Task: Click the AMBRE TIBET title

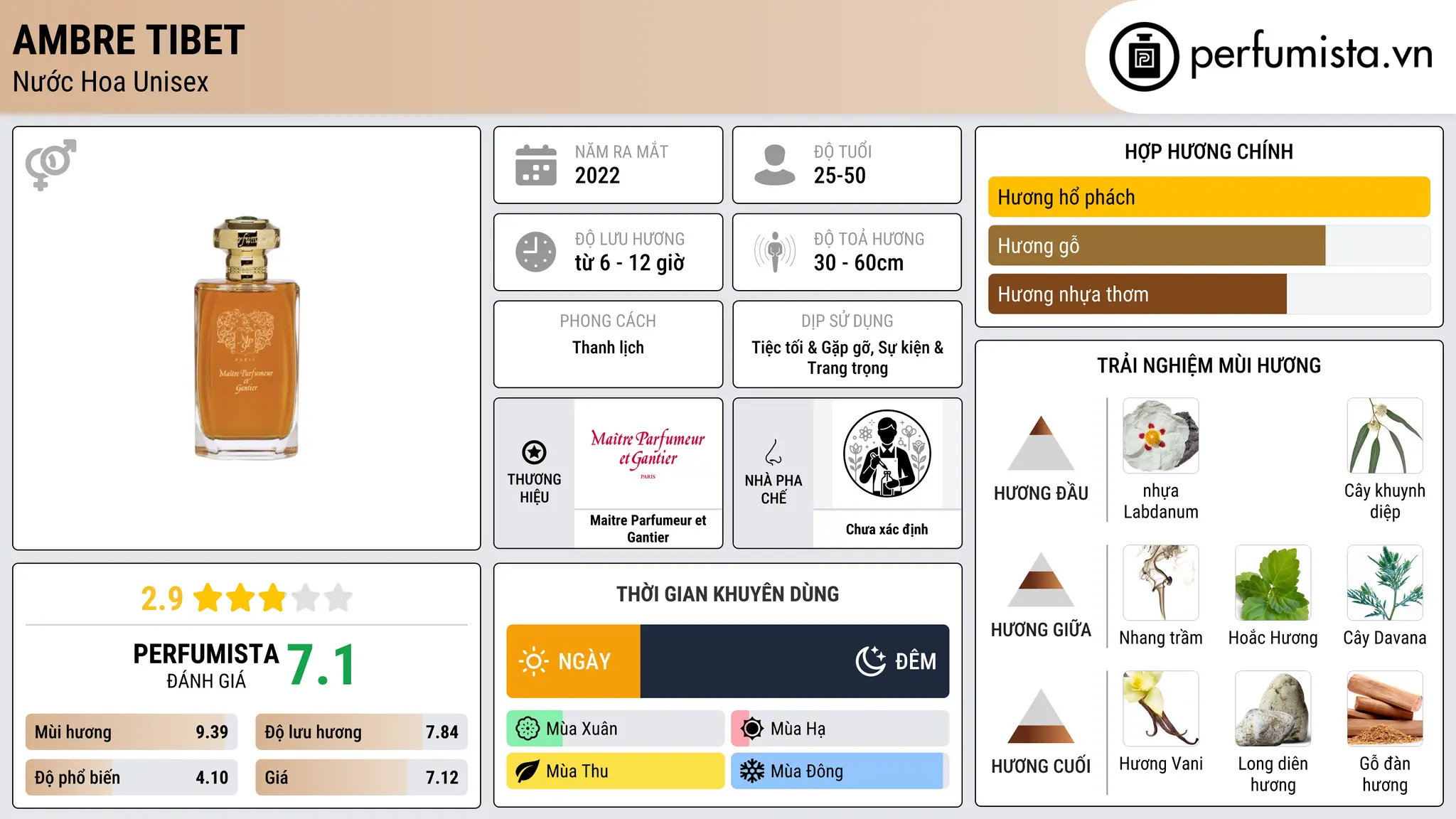Action: (x=129, y=41)
